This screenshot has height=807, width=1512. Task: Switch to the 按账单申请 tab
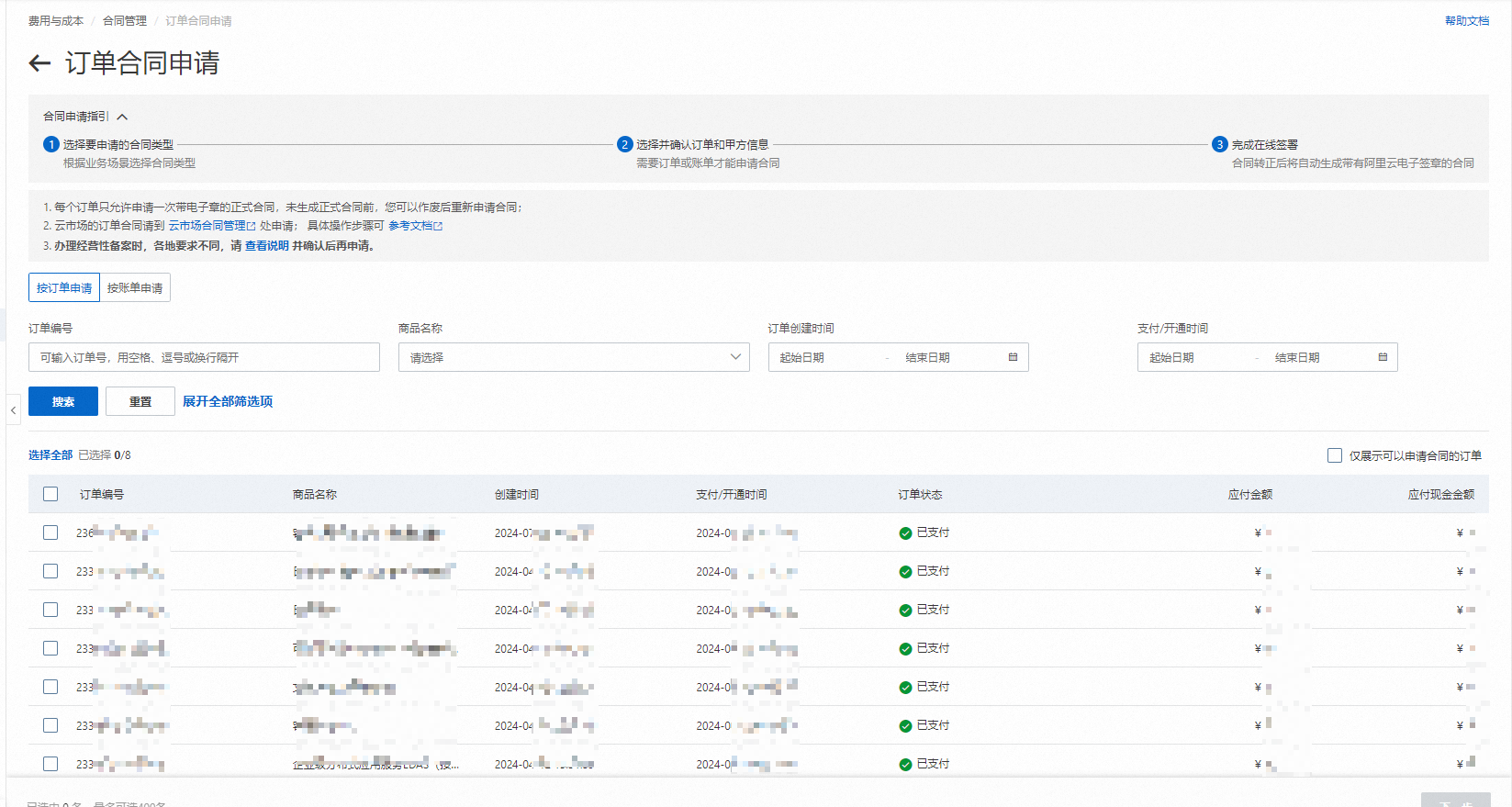tap(135, 287)
